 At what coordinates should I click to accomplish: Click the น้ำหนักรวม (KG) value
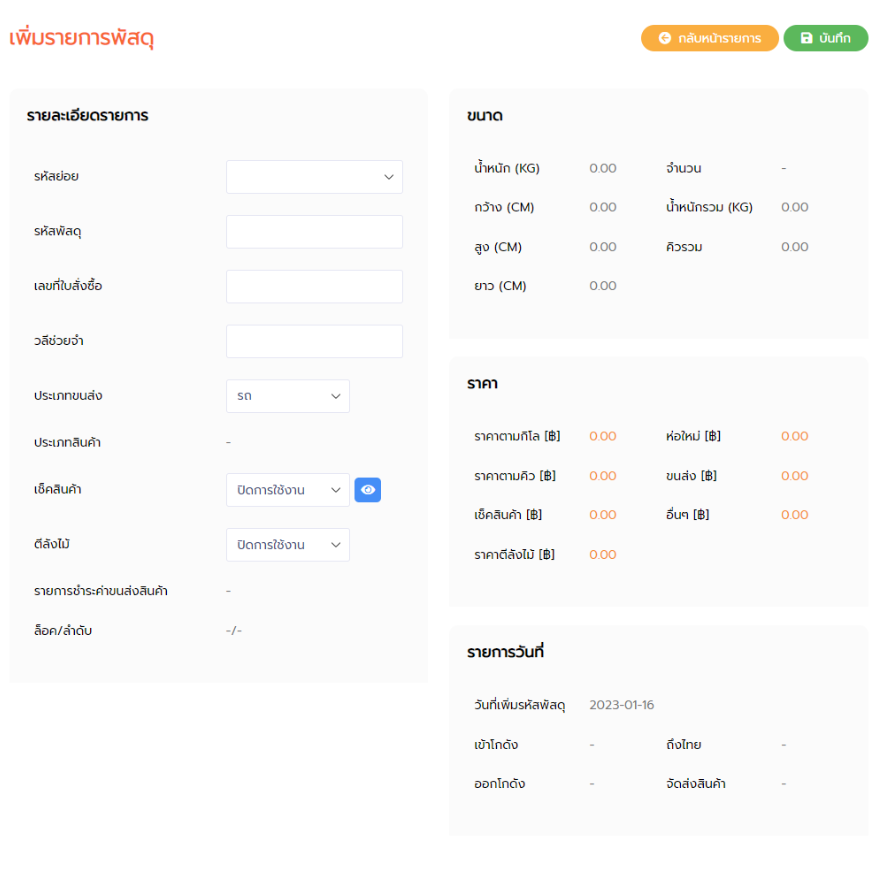coord(794,207)
